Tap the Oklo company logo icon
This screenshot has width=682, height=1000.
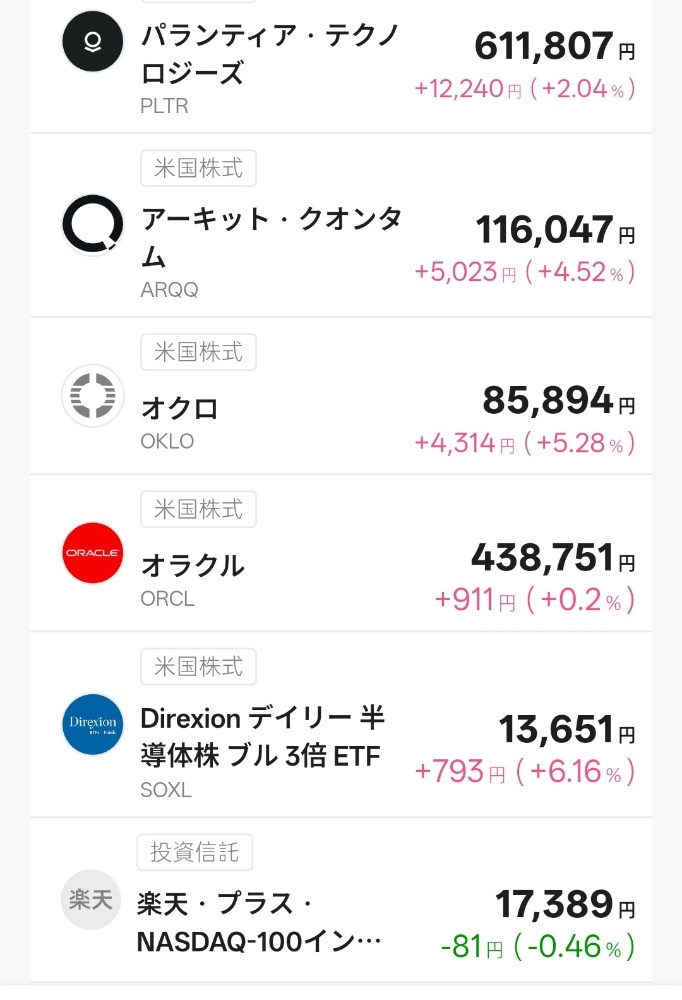(x=93, y=396)
